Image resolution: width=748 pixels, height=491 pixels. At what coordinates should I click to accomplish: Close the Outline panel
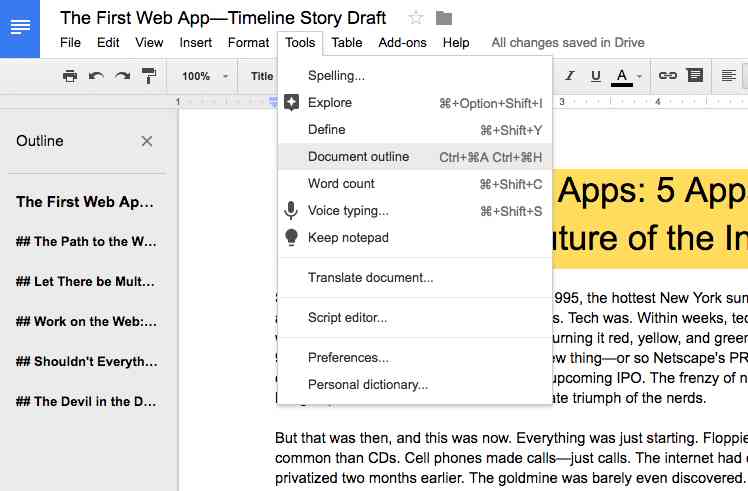click(146, 141)
